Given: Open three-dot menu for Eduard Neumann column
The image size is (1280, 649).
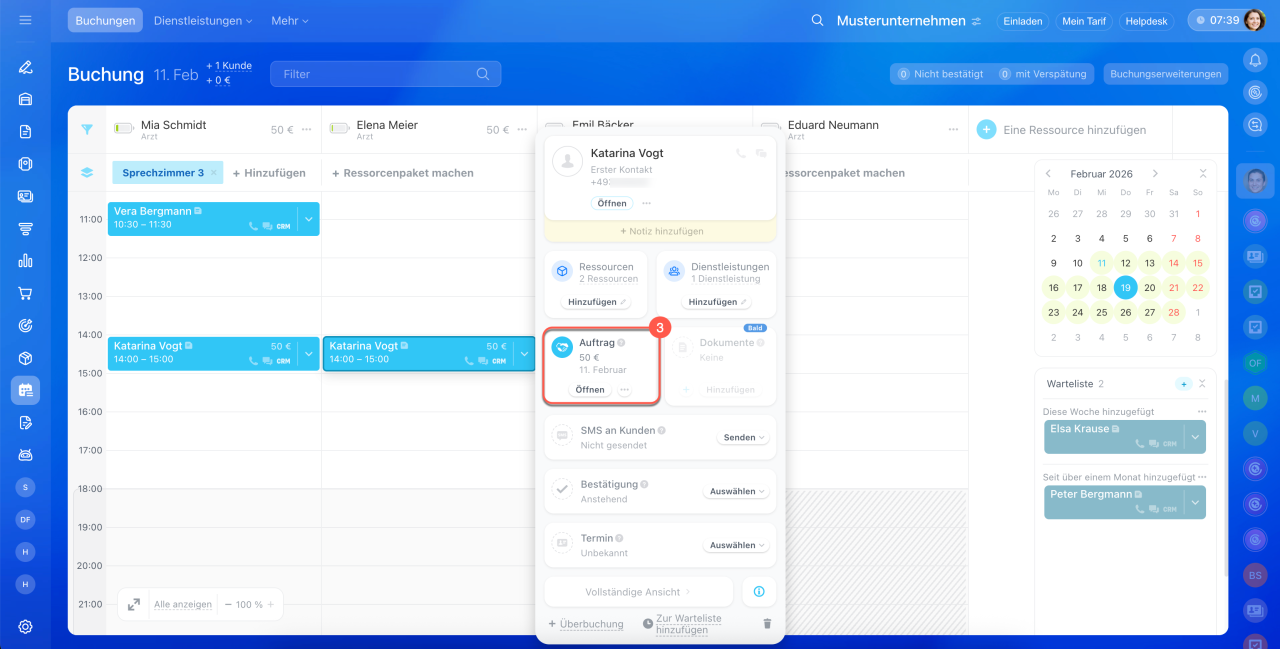Looking at the screenshot, I should pos(952,130).
